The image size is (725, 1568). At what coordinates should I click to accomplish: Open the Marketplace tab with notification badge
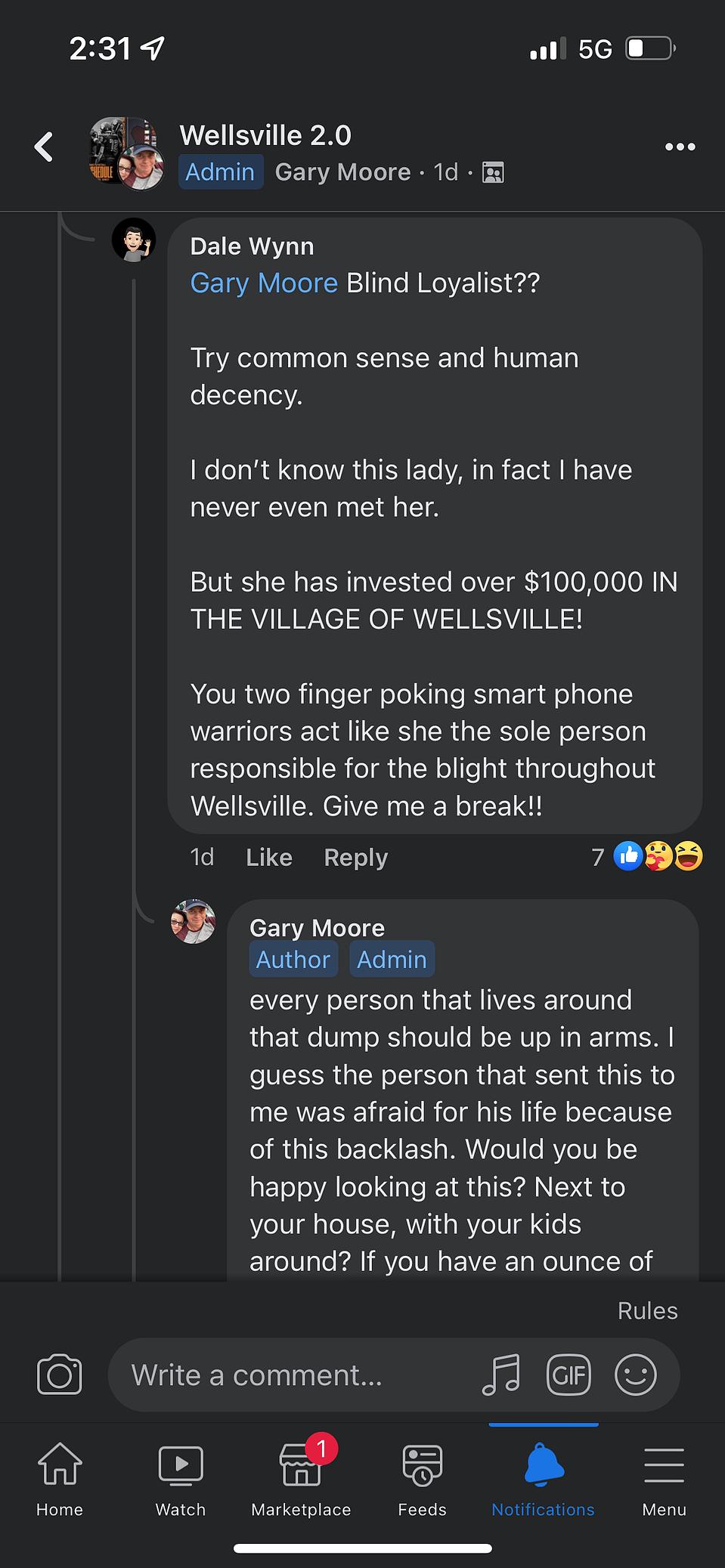tap(302, 1477)
